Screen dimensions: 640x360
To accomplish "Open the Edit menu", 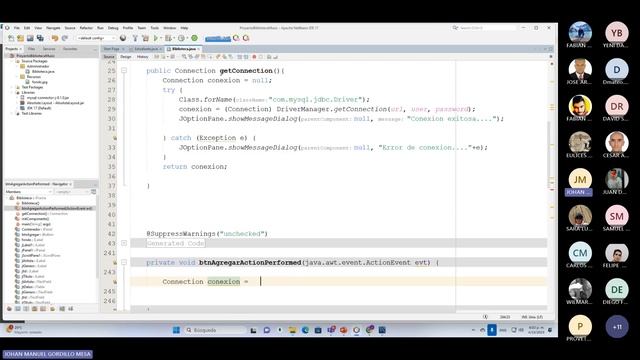I will (27, 28).
